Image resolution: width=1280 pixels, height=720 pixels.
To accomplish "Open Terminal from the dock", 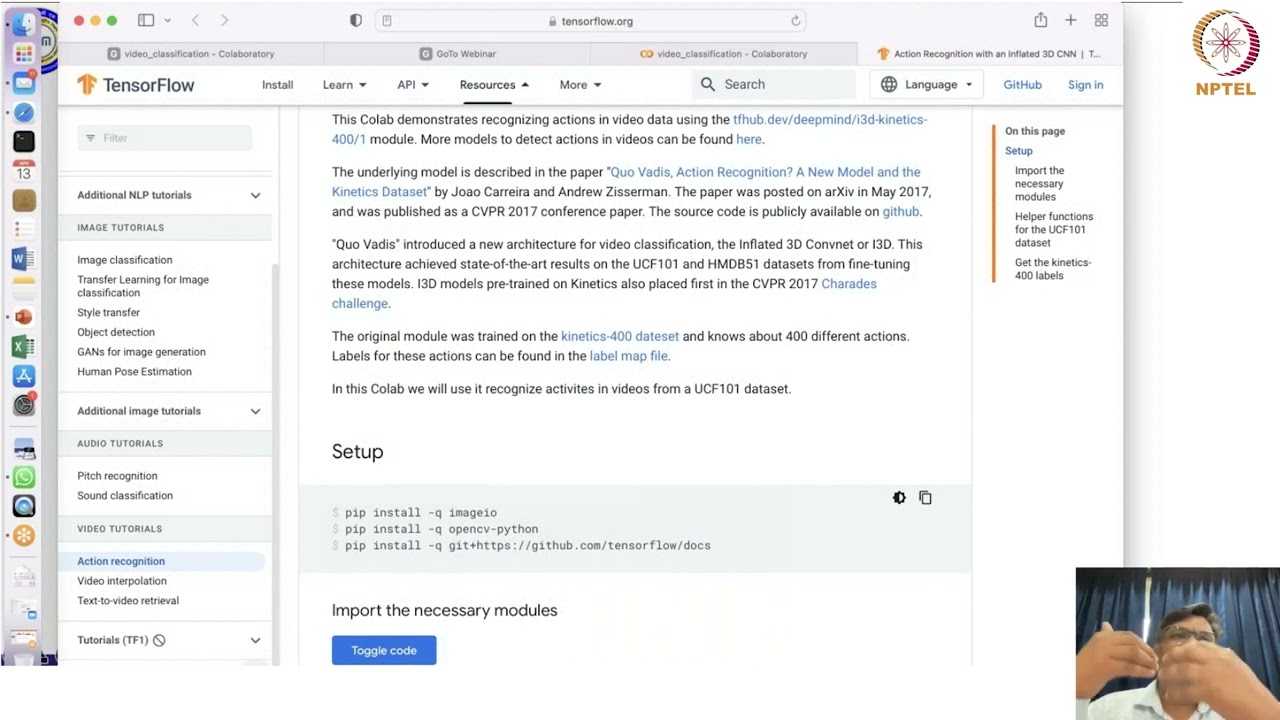I will click(x=24, y=142).
